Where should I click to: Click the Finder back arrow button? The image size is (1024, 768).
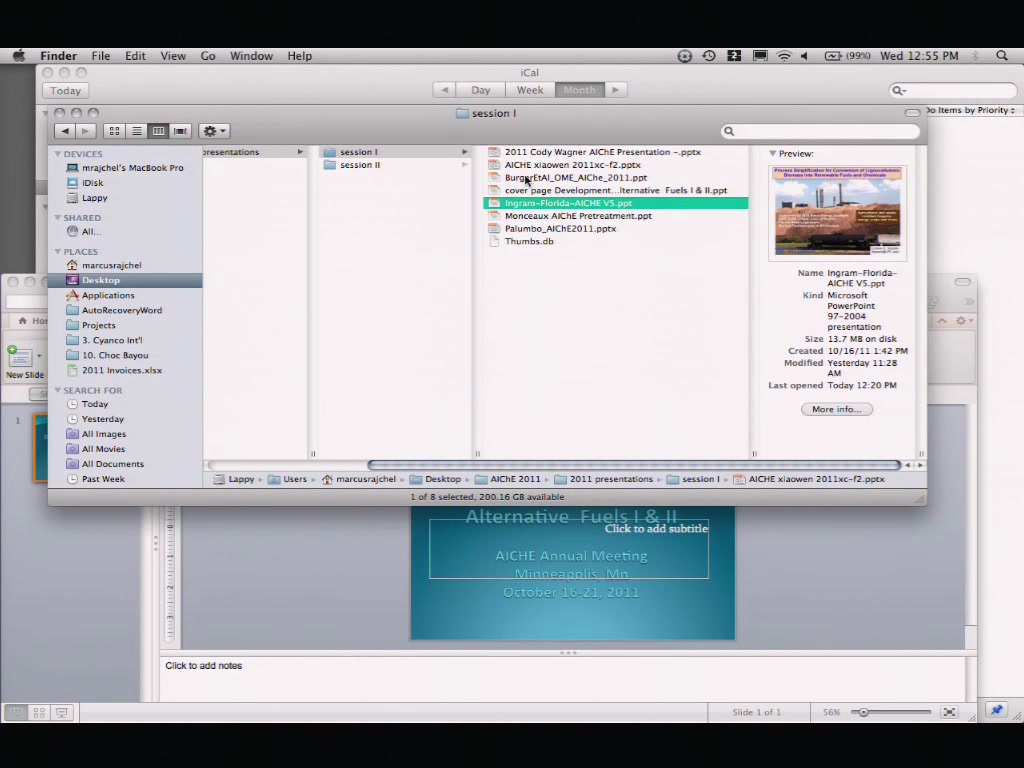[65, 131]
